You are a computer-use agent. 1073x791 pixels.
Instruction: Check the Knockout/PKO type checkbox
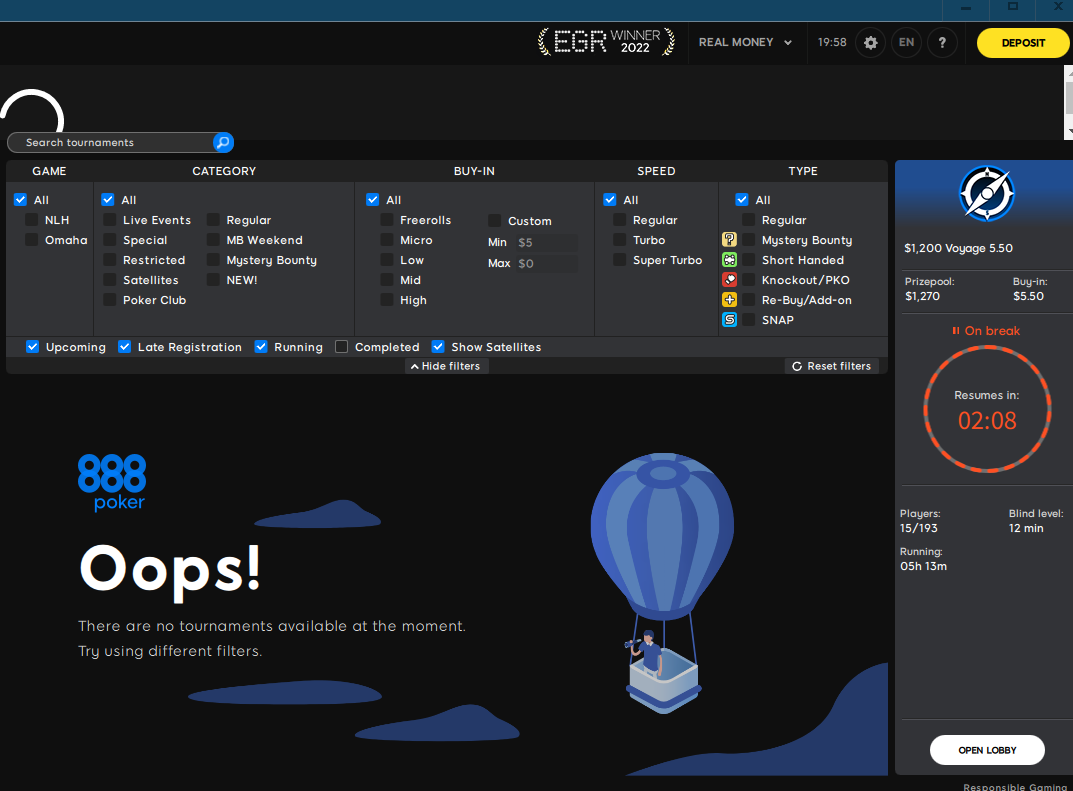[749, 280]
